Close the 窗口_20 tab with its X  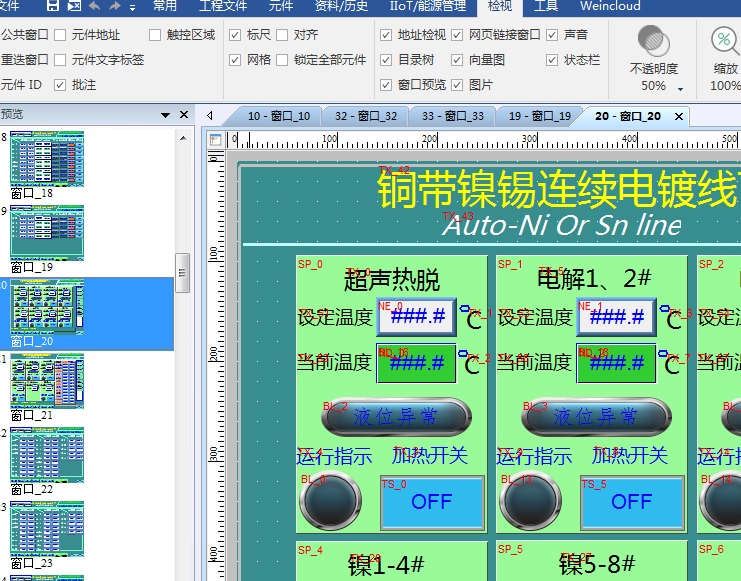(681, 116)
